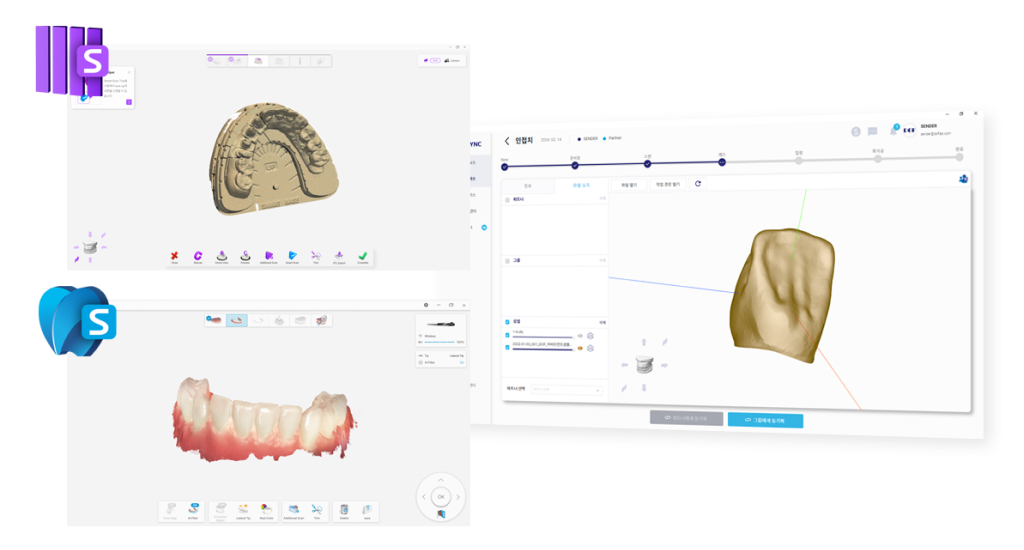The image size is (1024, 550).
Task: Select the active model stage tab in model scan window
Action: (x=258, y=61)
